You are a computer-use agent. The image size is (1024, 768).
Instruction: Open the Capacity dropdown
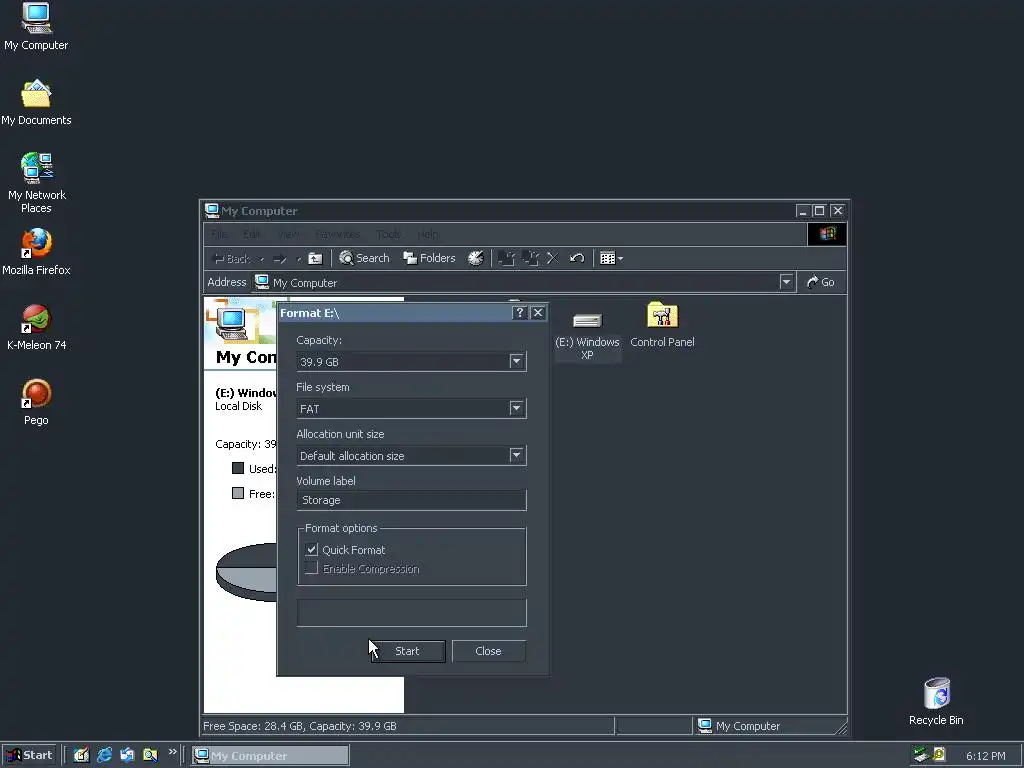(x=516, y=361)
